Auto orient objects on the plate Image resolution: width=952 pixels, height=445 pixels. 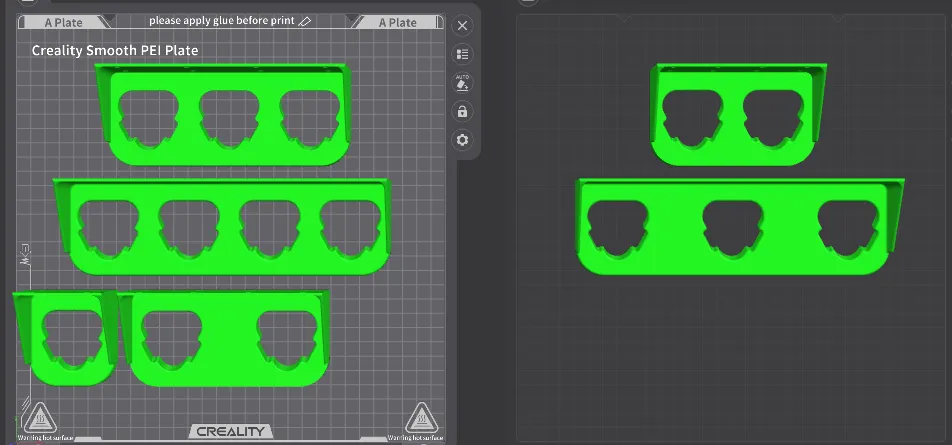[462, 83]
